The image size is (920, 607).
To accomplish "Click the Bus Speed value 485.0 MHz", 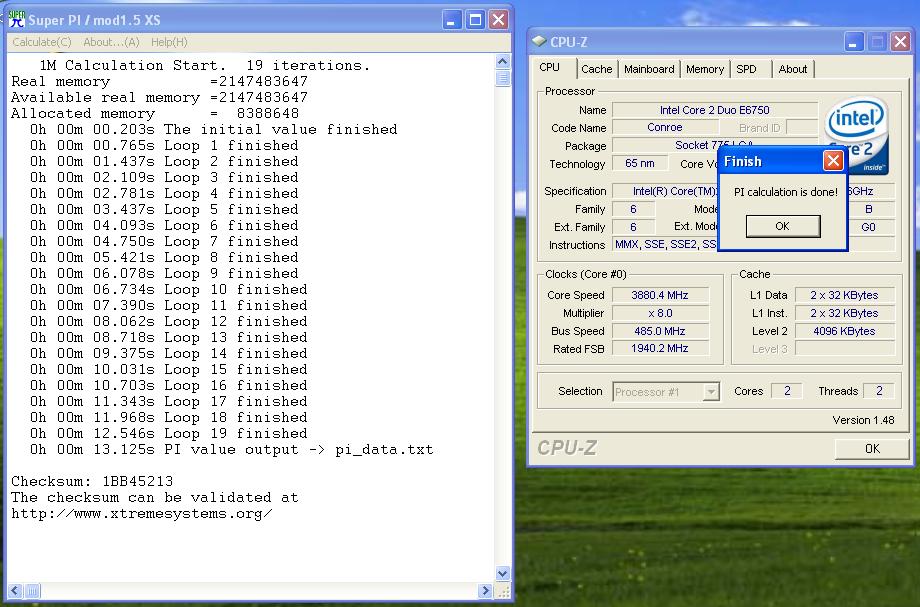I will [660, 331].
